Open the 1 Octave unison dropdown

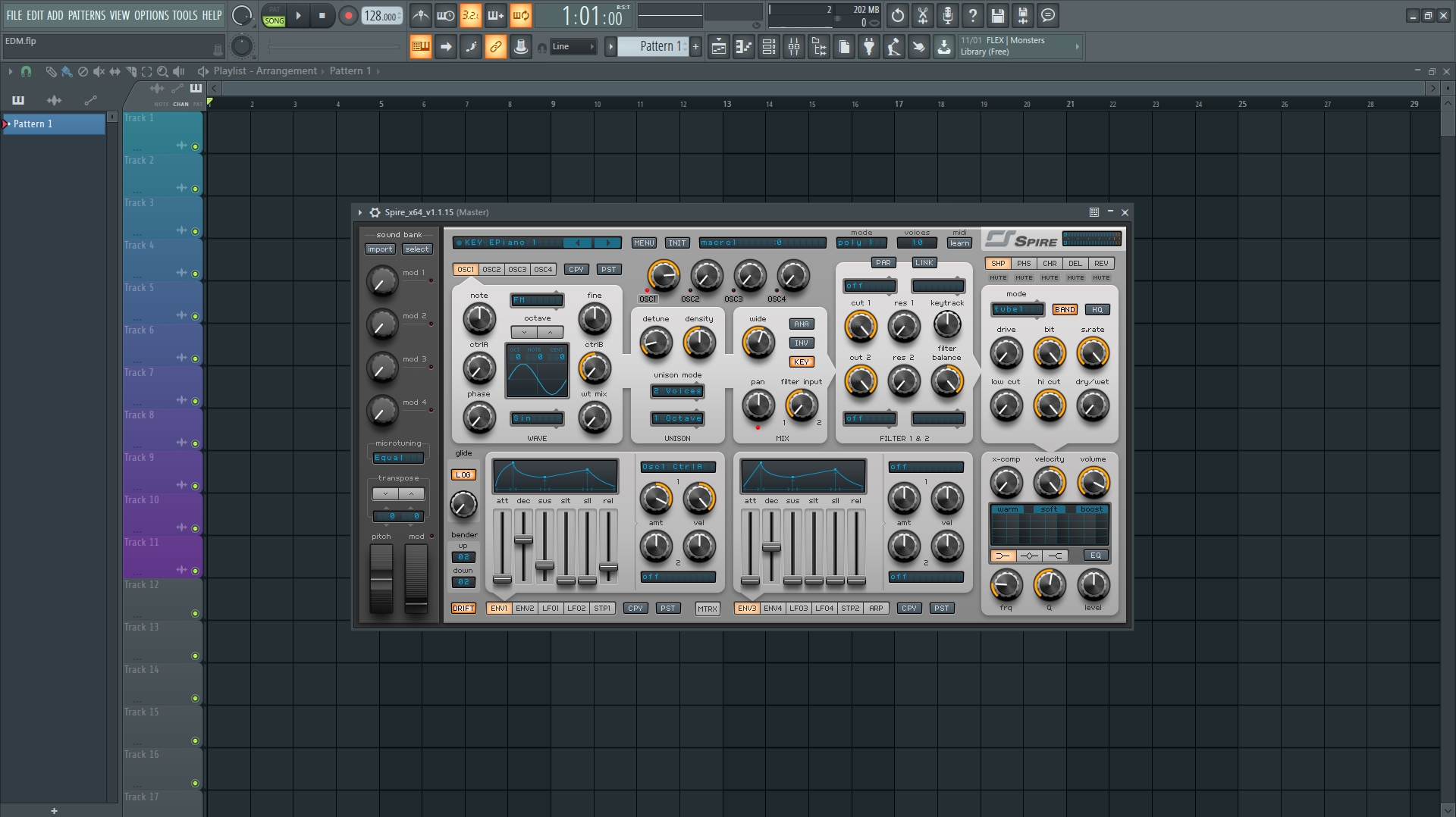[x=678, y=418]
